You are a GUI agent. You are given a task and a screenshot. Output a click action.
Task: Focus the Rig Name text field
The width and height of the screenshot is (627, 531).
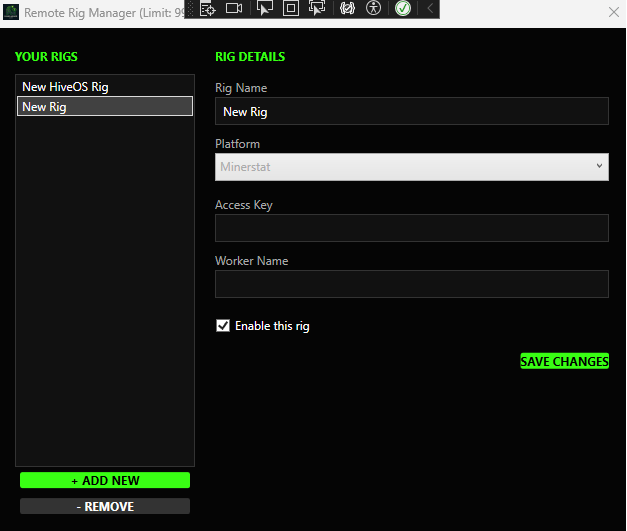[x=411, y=111]
